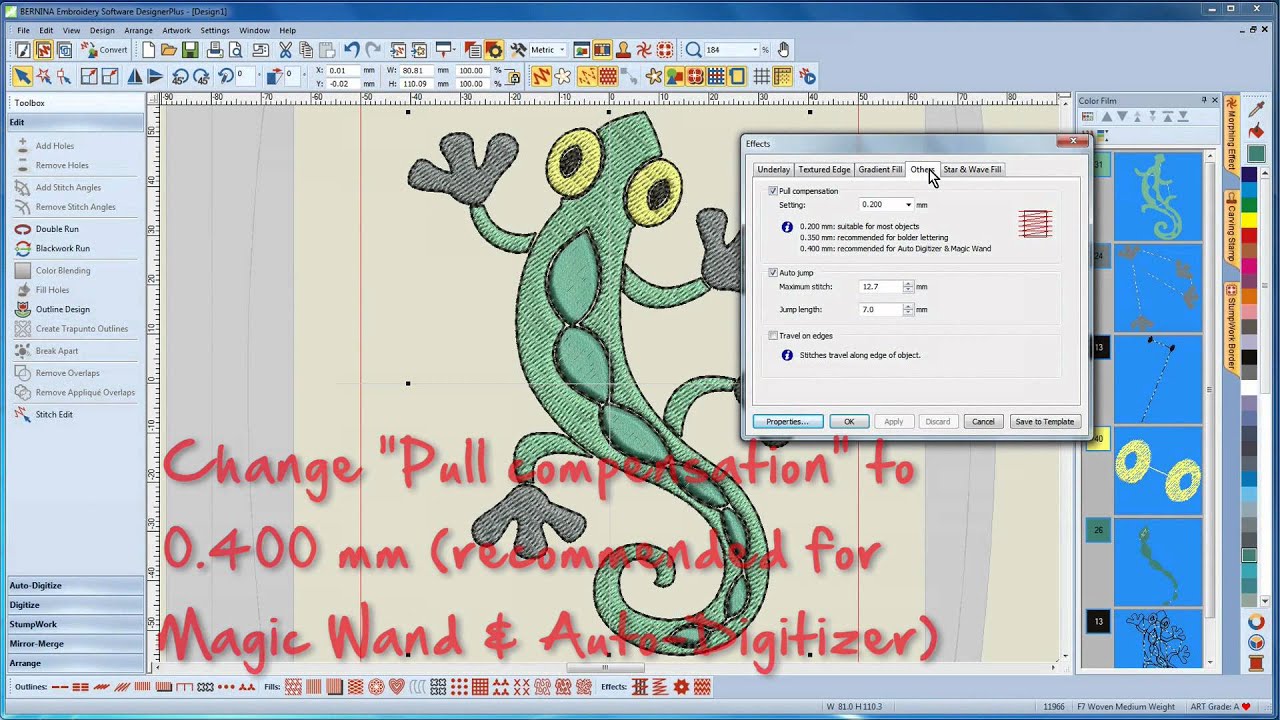Image resolution: width=1280 pixels, height=720 pixels.
Task: Click the Stitch Edit tool
Action: point(54,414)
